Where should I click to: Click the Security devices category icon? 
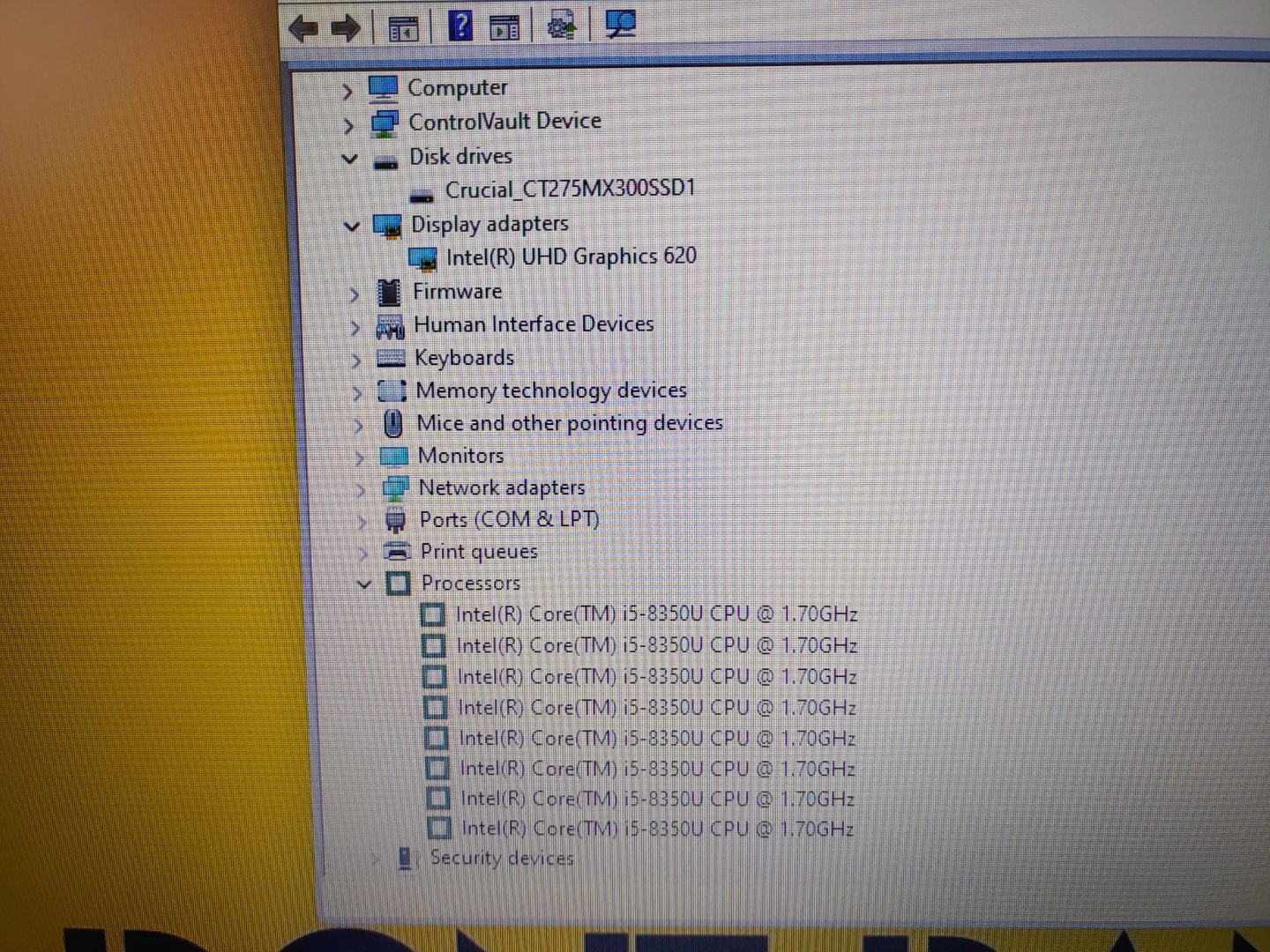click(x=405, y=859)
